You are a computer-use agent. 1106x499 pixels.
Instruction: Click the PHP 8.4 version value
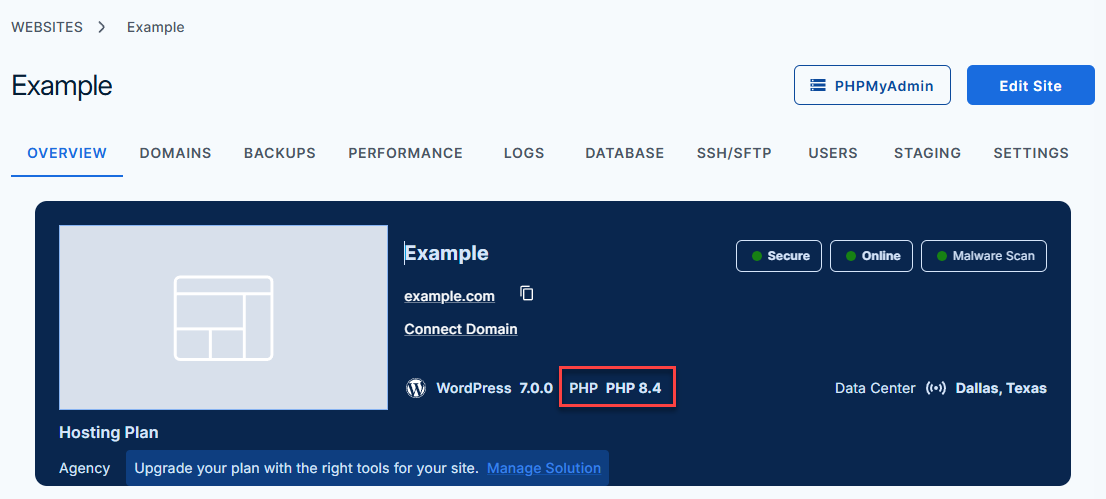pos(633,387)
